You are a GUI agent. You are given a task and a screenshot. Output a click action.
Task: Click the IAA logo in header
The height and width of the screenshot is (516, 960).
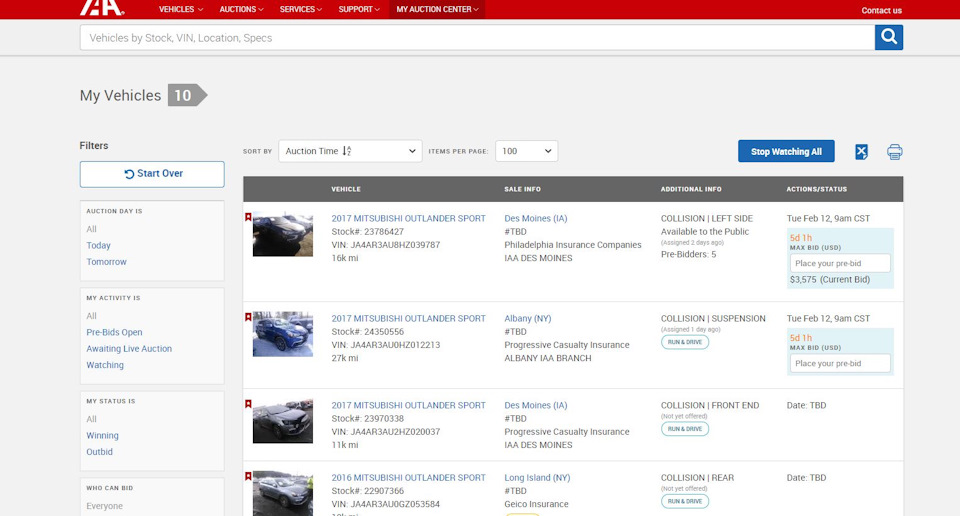(102, 7)
